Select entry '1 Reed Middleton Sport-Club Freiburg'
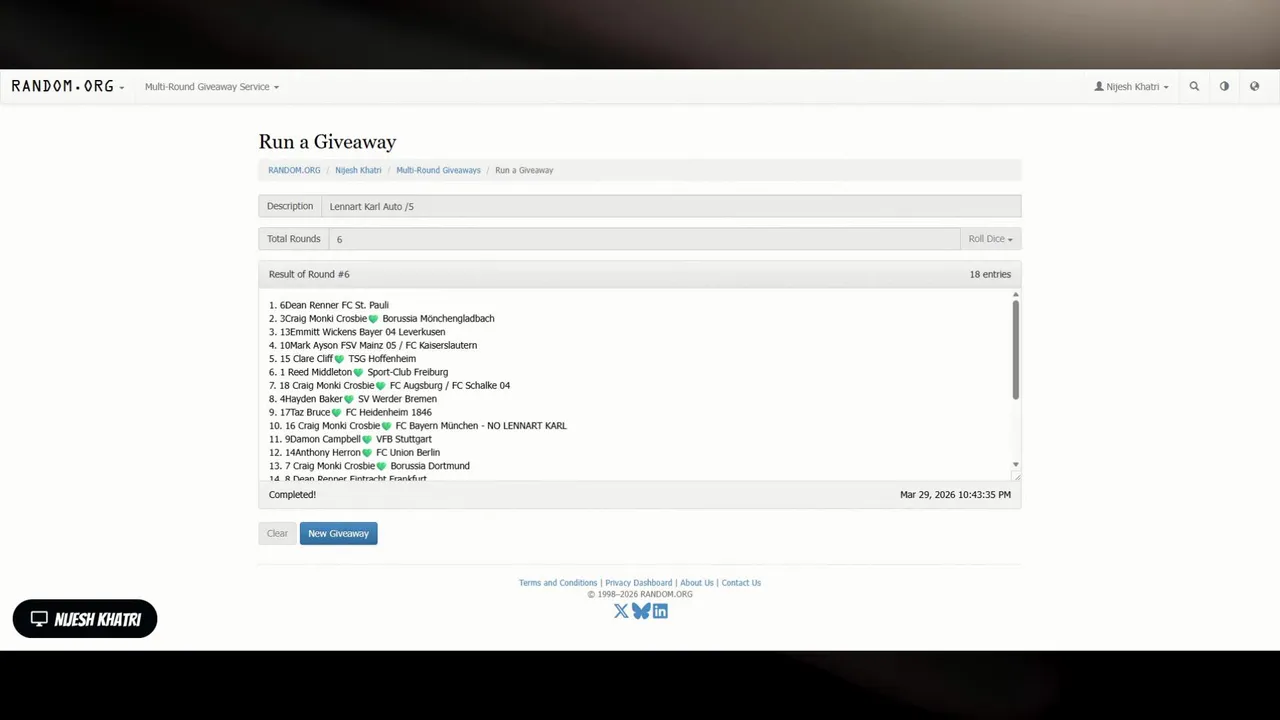 [x=358, y=372]
